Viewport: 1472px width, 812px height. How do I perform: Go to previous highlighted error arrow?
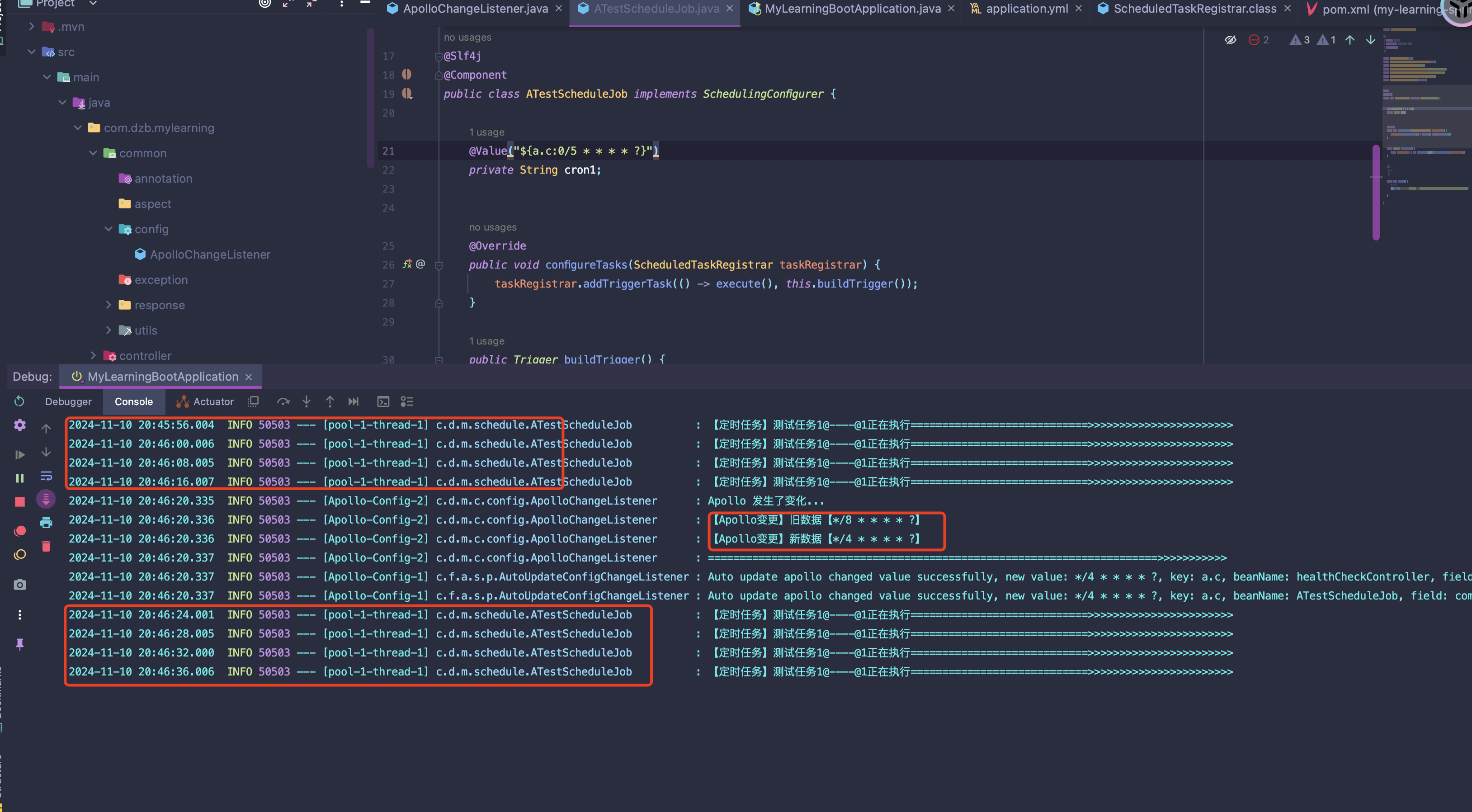(x=1350, y=39)
